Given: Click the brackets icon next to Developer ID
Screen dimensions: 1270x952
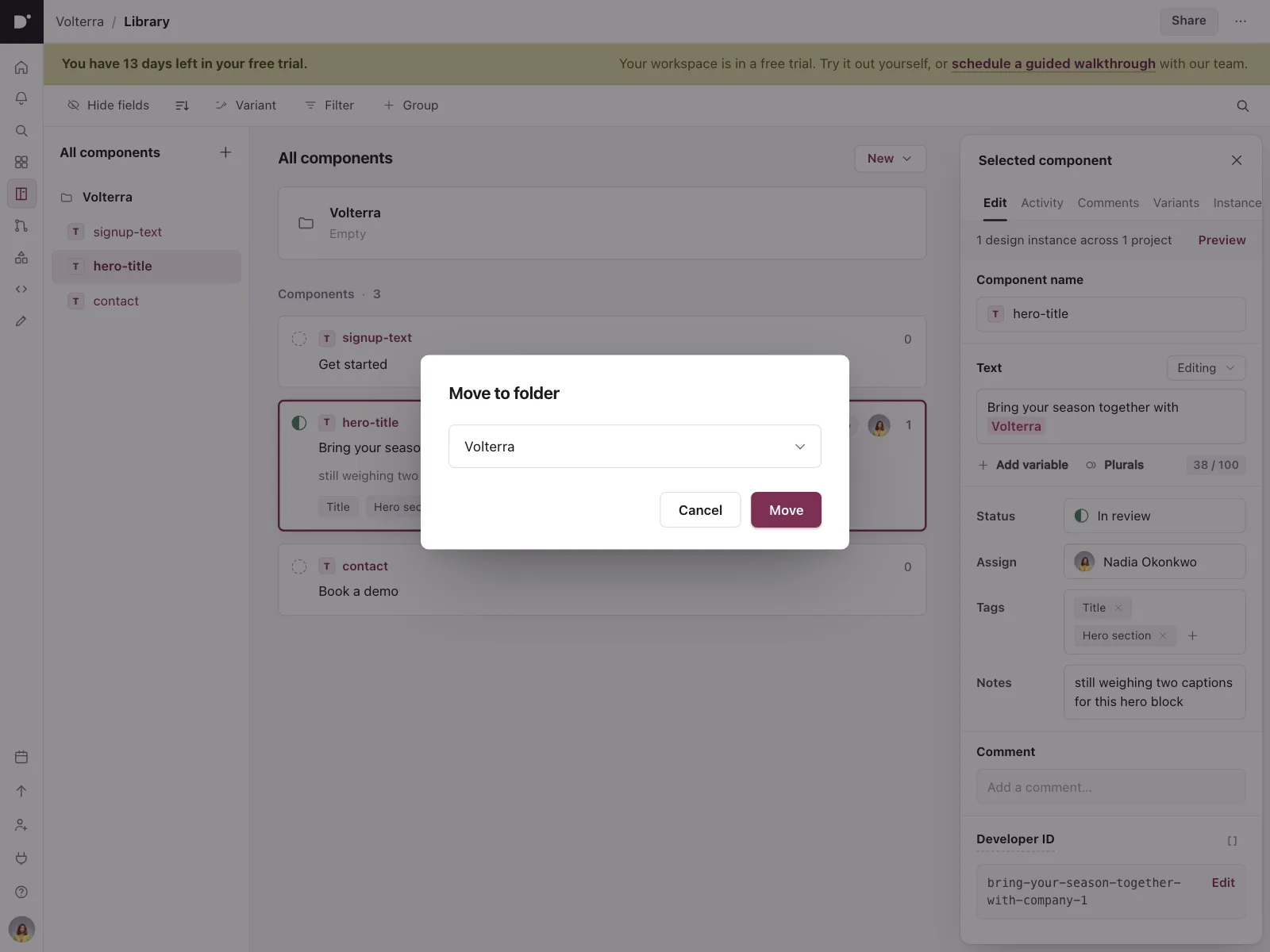Looking at the screenshot, I should (x=1232, y=840).
